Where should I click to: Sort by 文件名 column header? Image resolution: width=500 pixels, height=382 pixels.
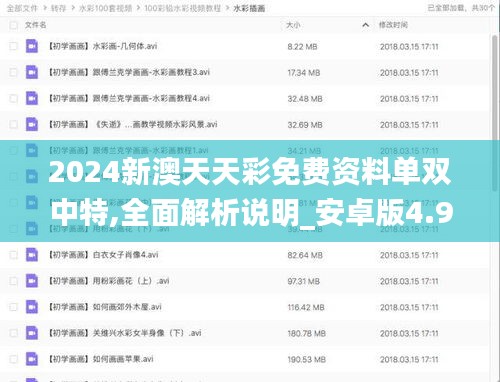[36, 25]
